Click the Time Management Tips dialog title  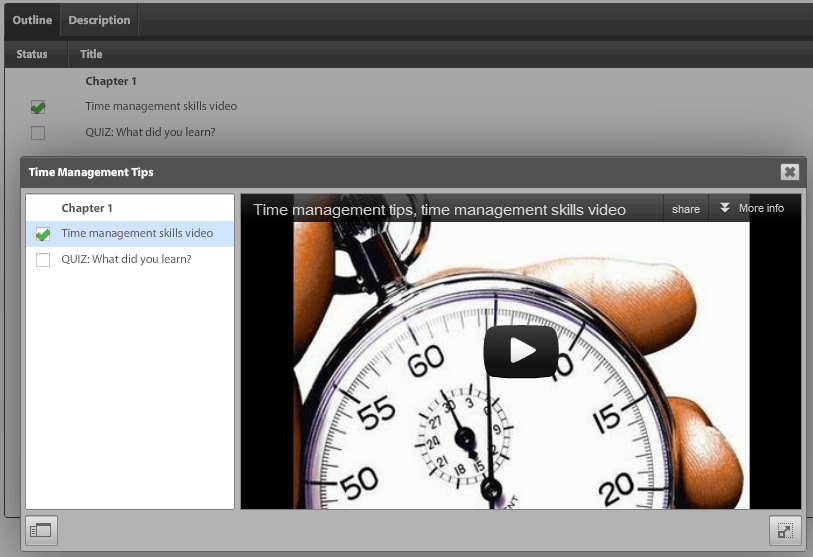tap(91, 172)
